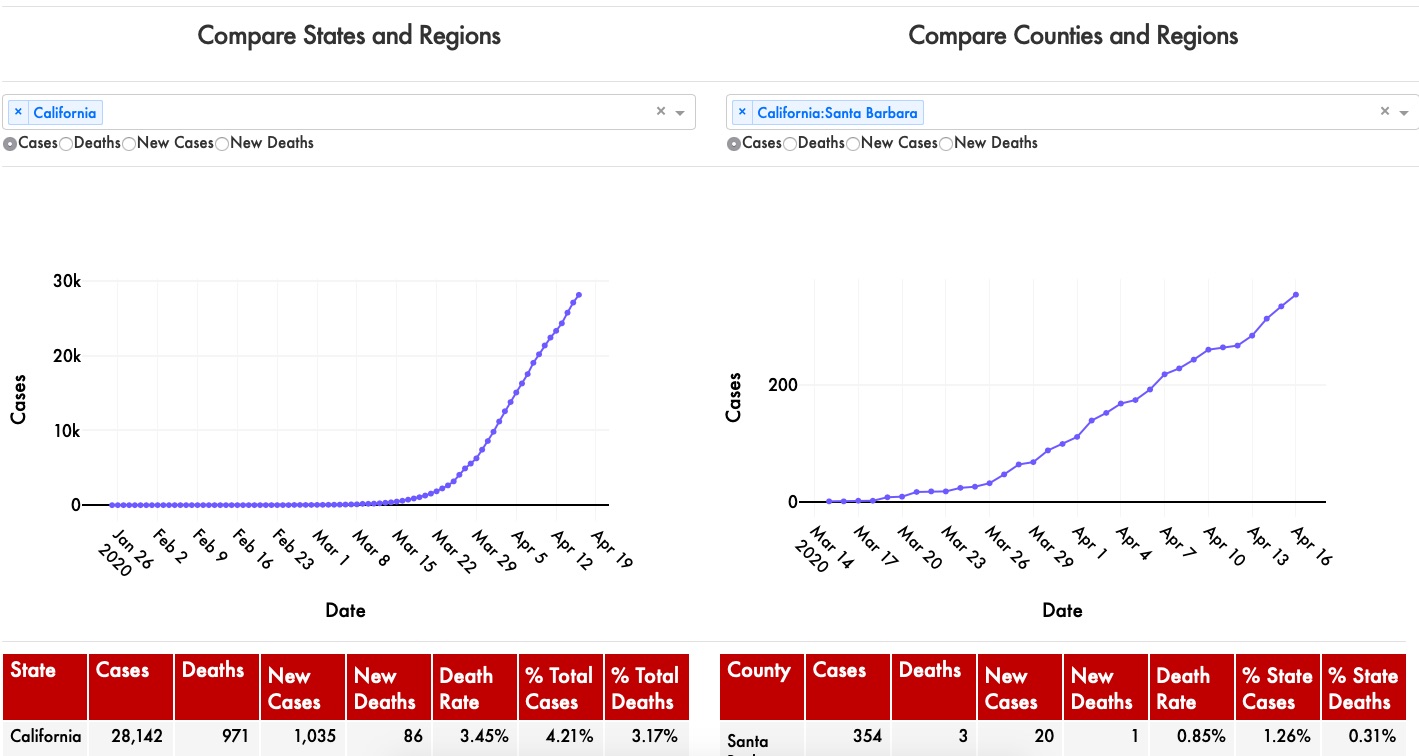Sort county table by Death Rate header
The width and height of the screenshot is (1419, 756).
(1193, 688)
